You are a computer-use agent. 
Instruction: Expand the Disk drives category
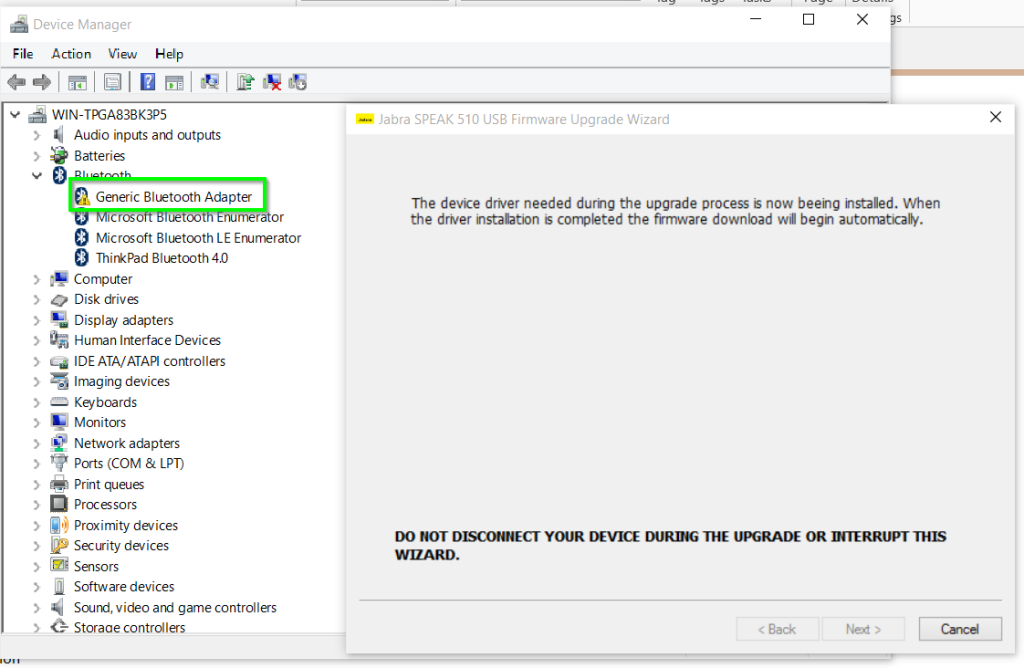tap(37, 300)
